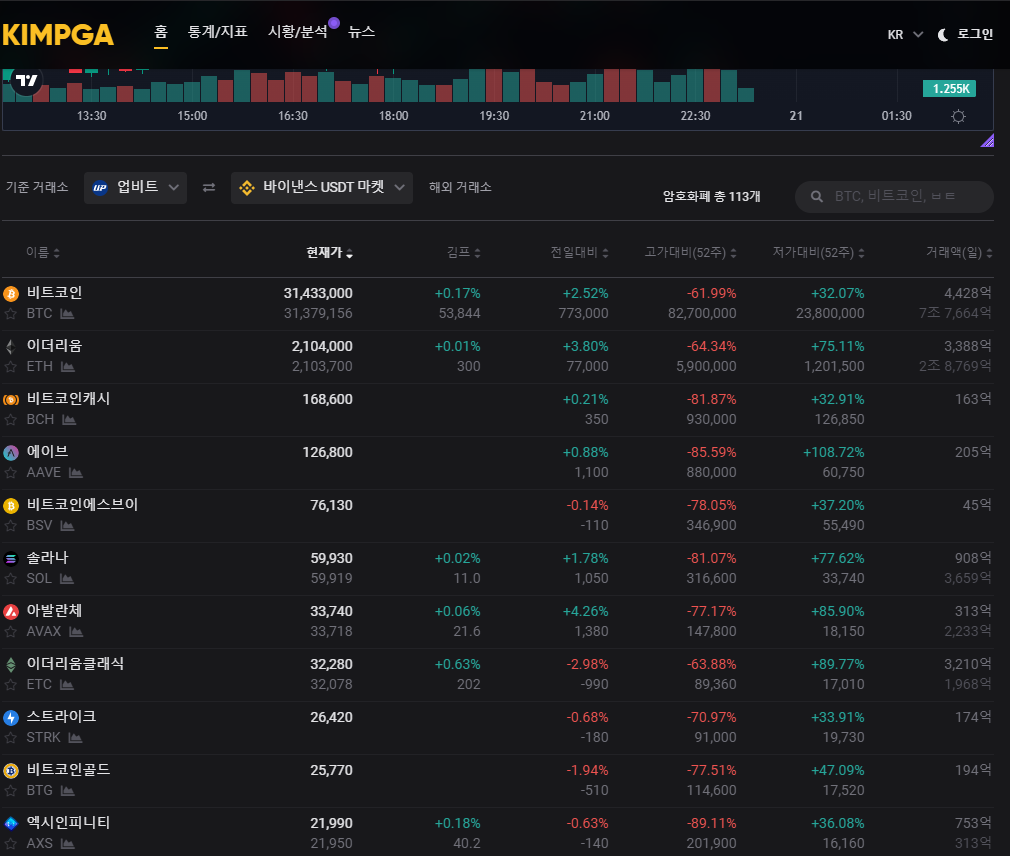The width and height of the screenshot is (1010, 856).
Task: Open ETC chart icon
Action: click(x=67, y=685)
